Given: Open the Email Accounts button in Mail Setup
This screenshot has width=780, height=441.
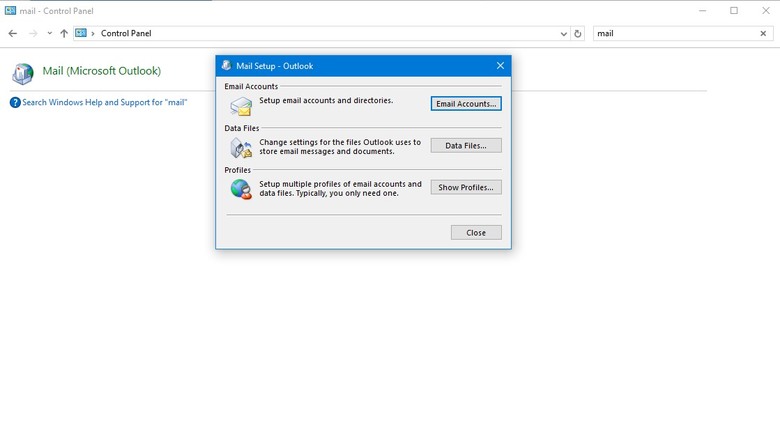Looking at the screenshot, I should pos(466,103).
